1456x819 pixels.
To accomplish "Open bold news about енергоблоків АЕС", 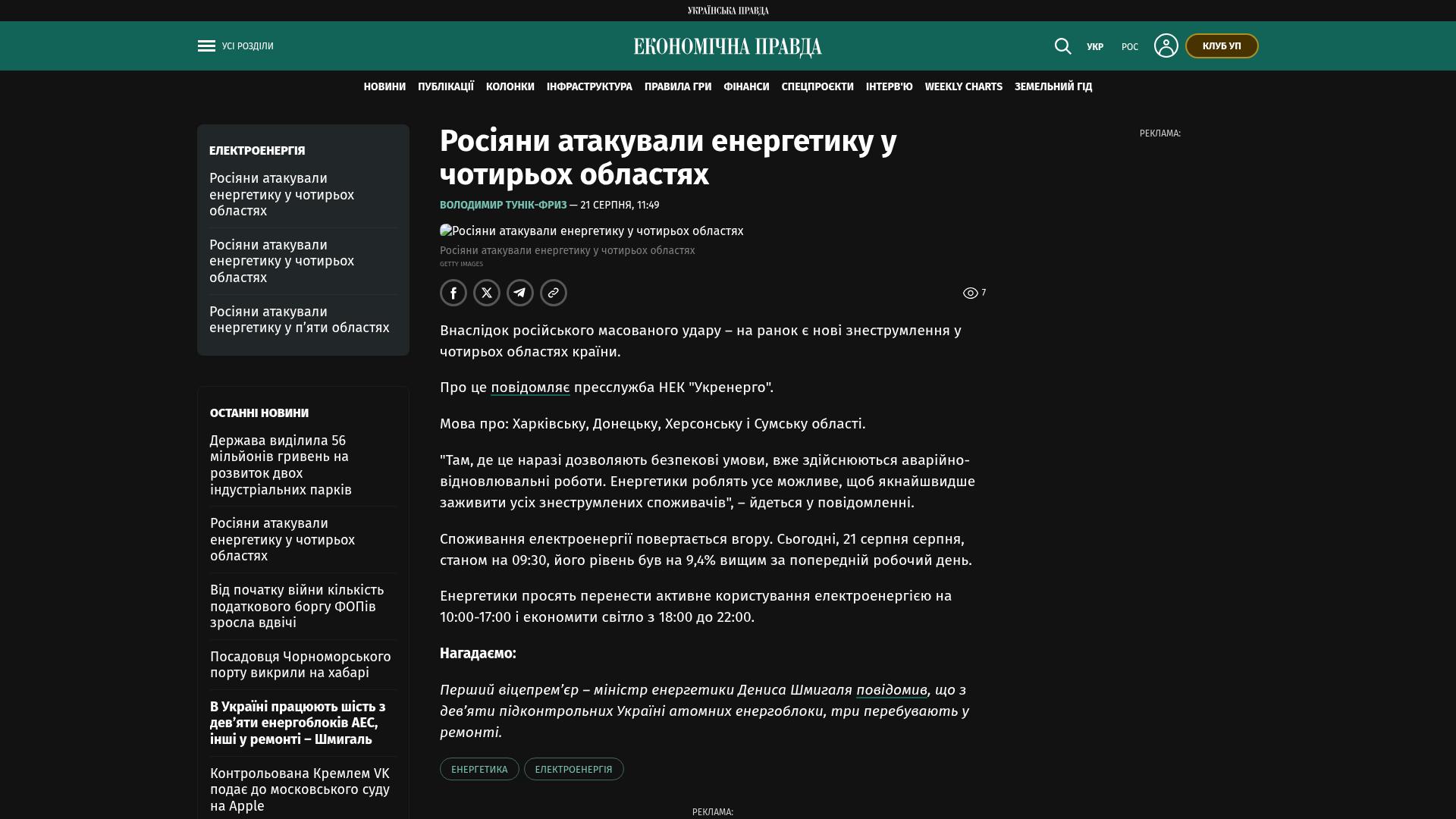I will 298,723.
